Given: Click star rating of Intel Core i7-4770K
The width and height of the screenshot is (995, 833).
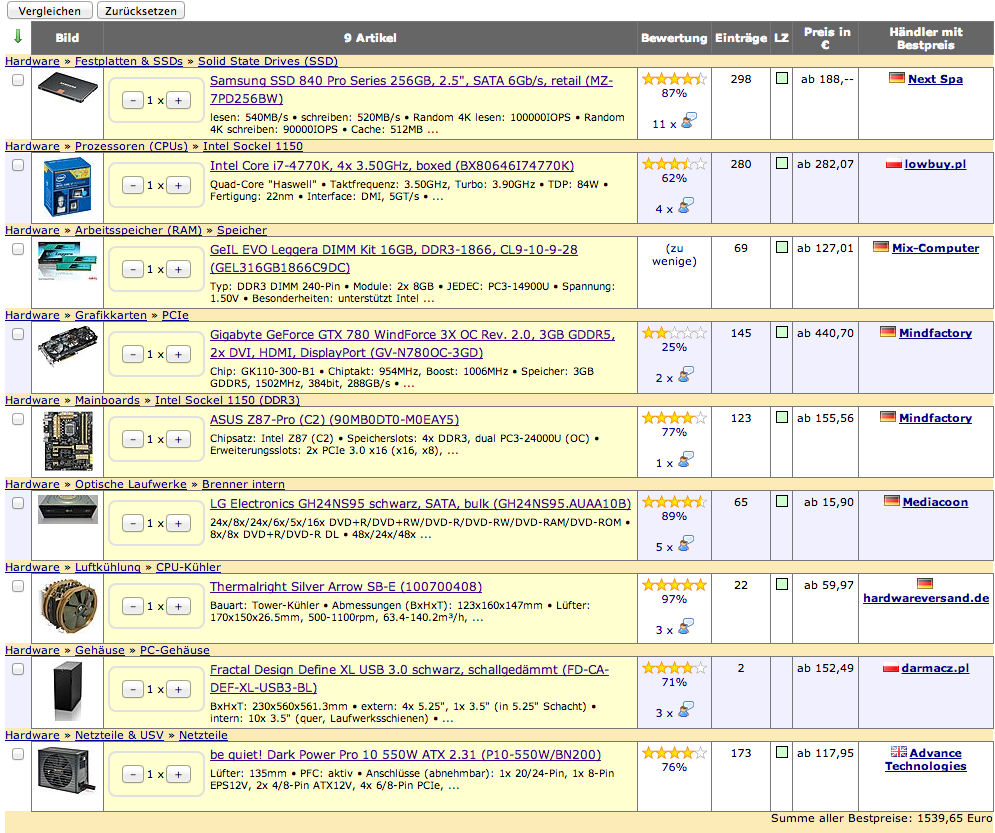Looking at the screenshot, I should [x=674, y=164].
